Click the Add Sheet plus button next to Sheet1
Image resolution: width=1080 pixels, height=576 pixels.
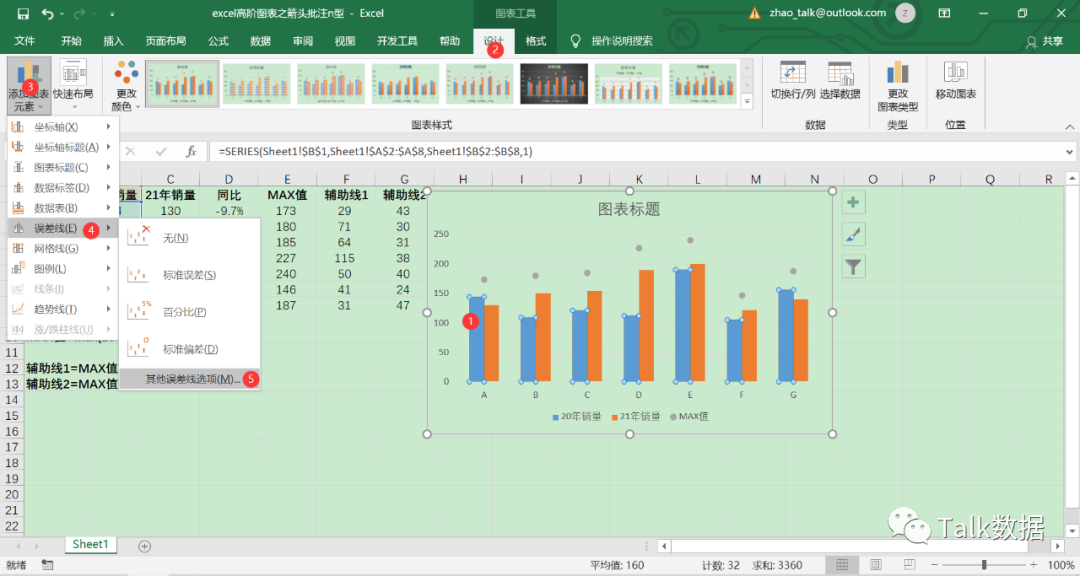click(146, 544)
